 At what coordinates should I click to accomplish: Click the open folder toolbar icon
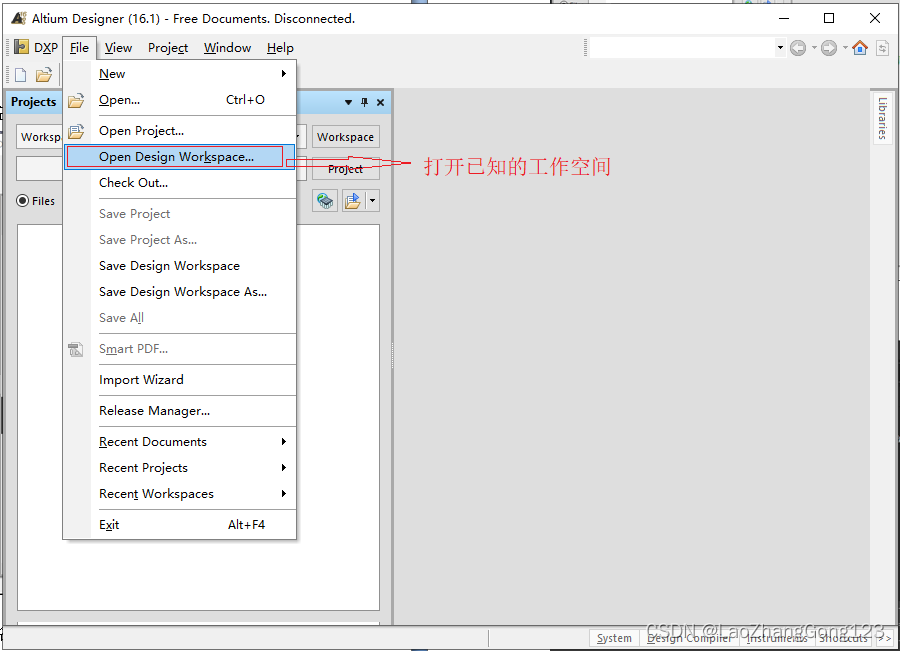coord(44,75)
